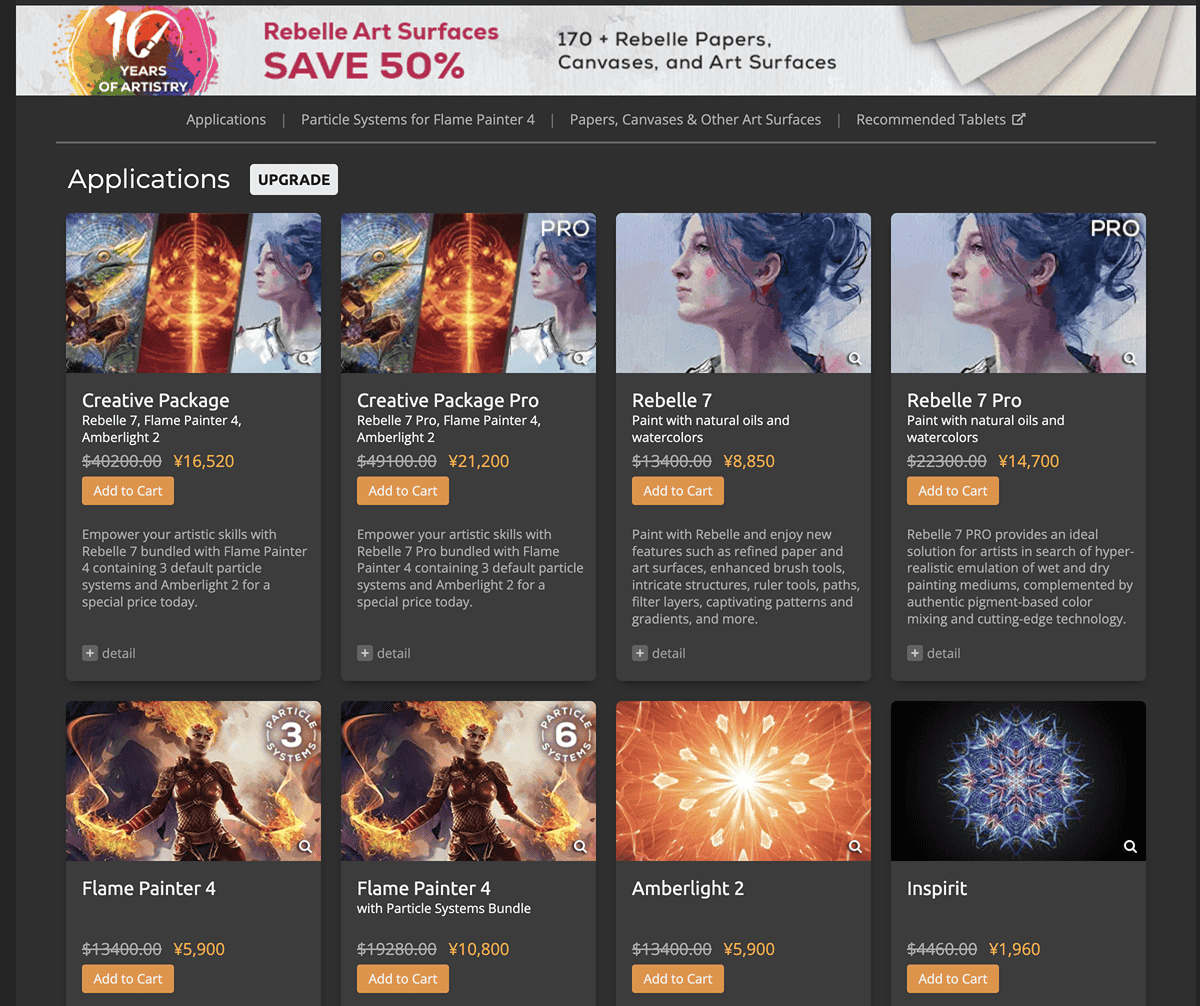The width and height of the screenshot is (1200, 1006).
Task: Show detail section for Rebelle 7 Pro
Action: (x=933, y=653)
